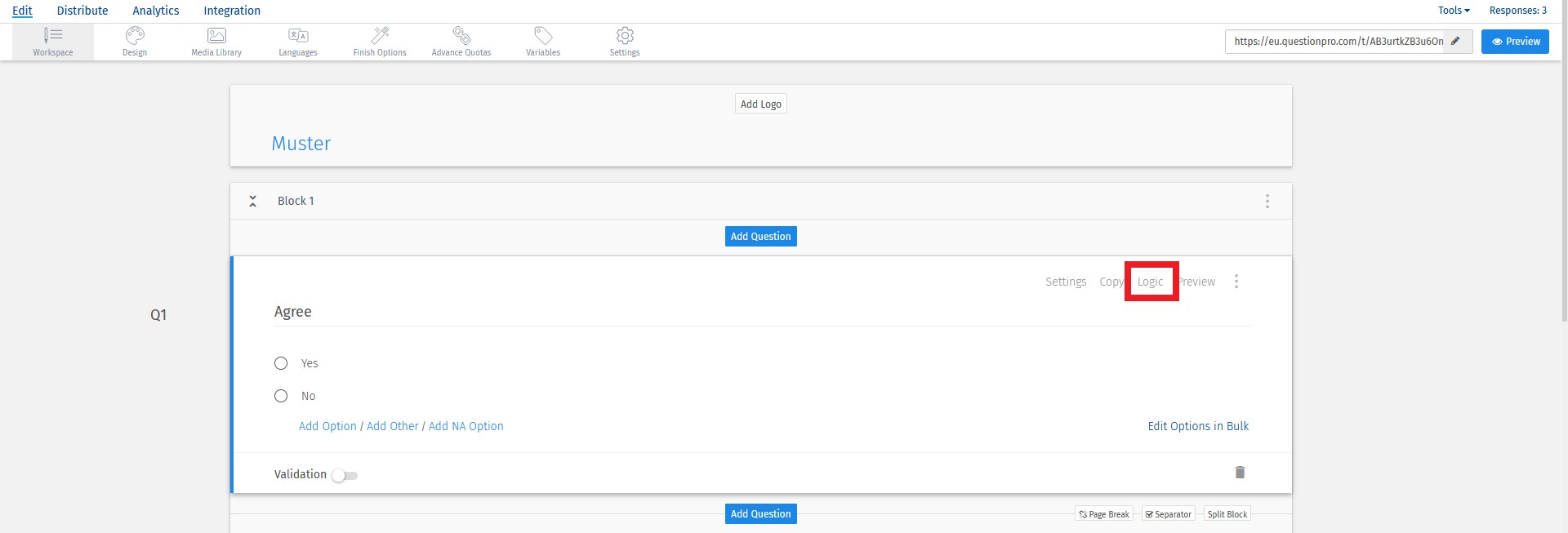1568x533 pixels.
Task: Switch to the Analytics tab
Action: 156,11
